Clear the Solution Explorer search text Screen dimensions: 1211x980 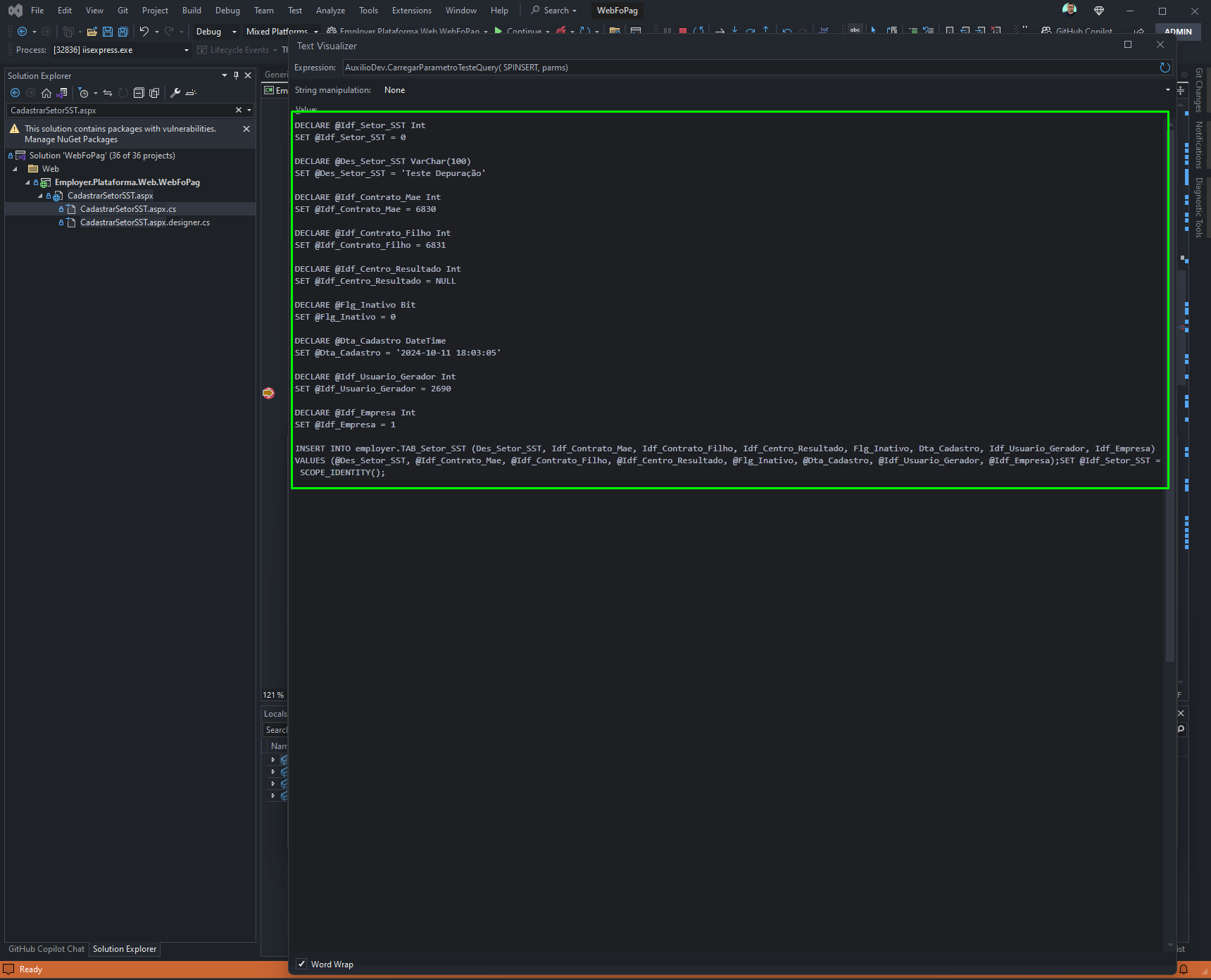[239, 110]
